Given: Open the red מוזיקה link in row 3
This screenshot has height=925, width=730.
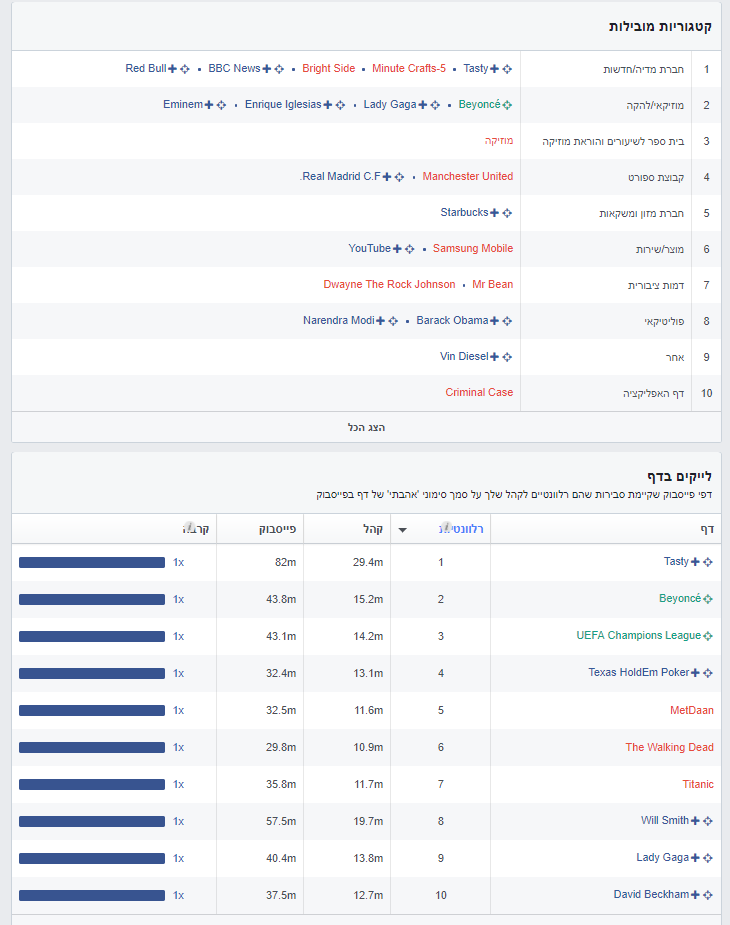Looking at the screenshot, I should [499, 140].
